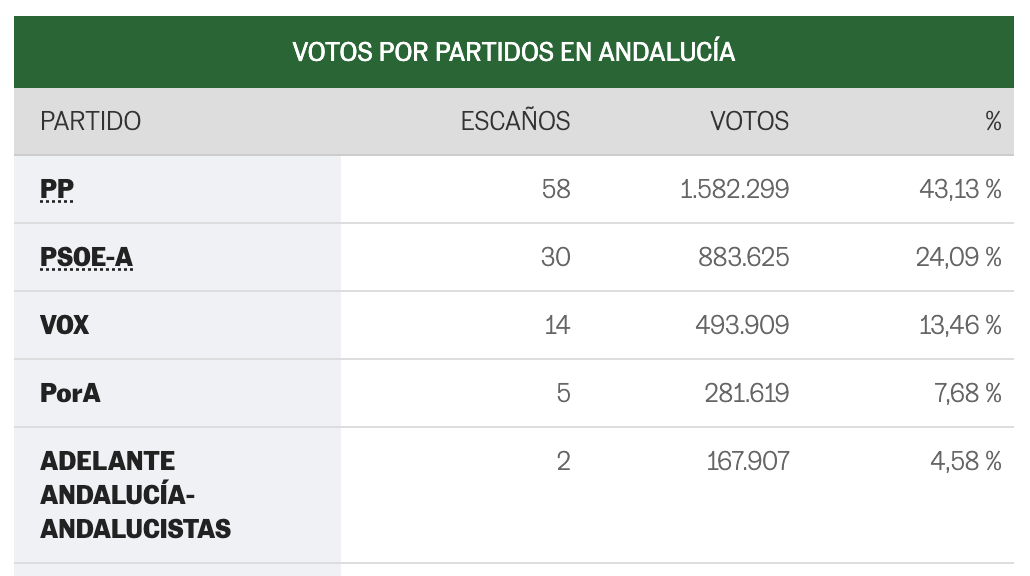1030x576 pixels.
Task: Click the Votos por partidos en Andalucía title
Action: (514, 52)
